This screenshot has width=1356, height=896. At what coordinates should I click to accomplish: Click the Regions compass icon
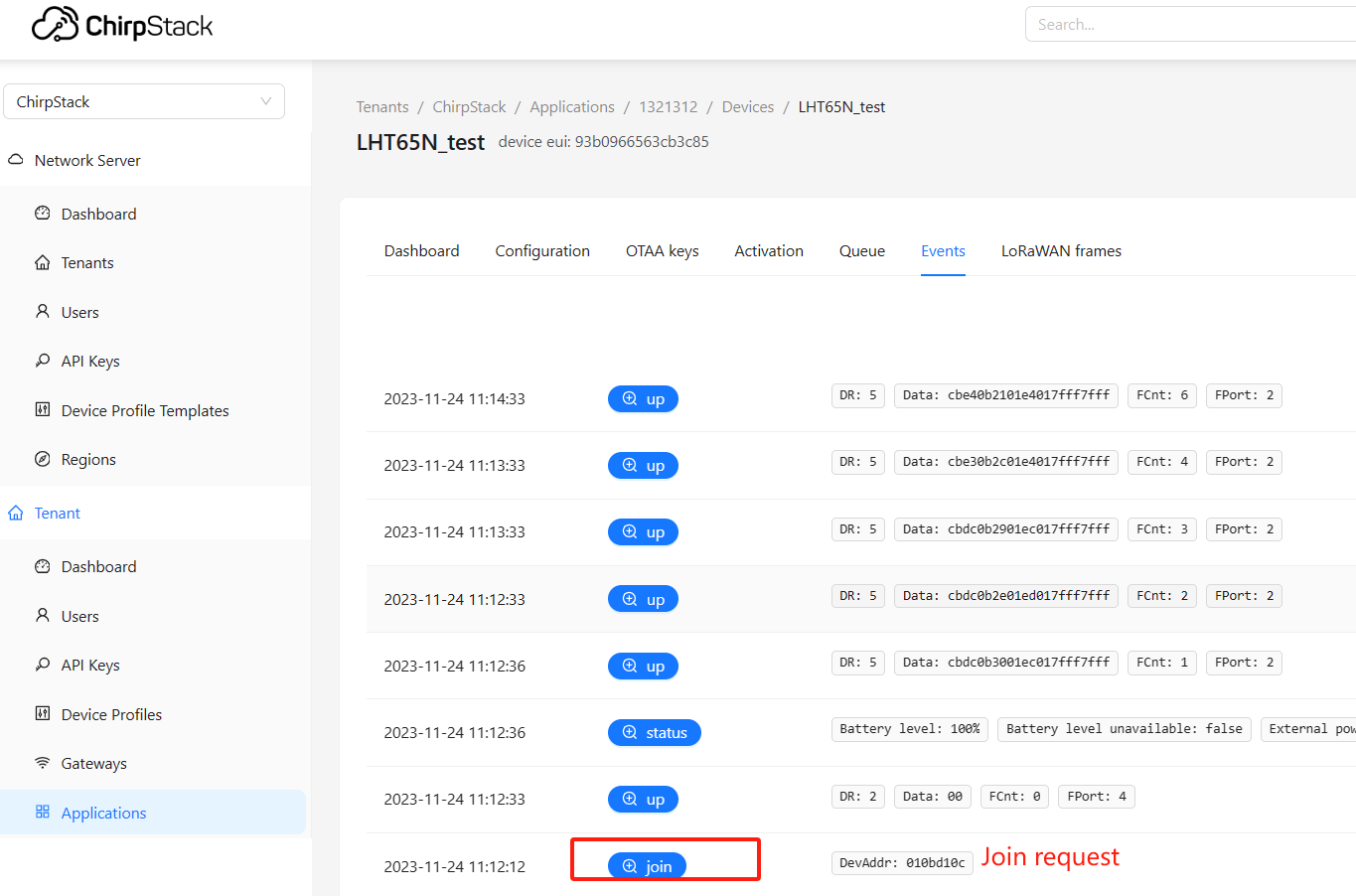pos(43,459)
